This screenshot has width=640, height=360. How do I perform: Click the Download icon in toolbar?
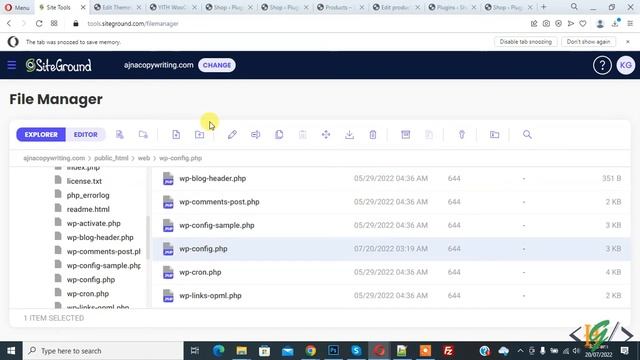tap(349, 134)
